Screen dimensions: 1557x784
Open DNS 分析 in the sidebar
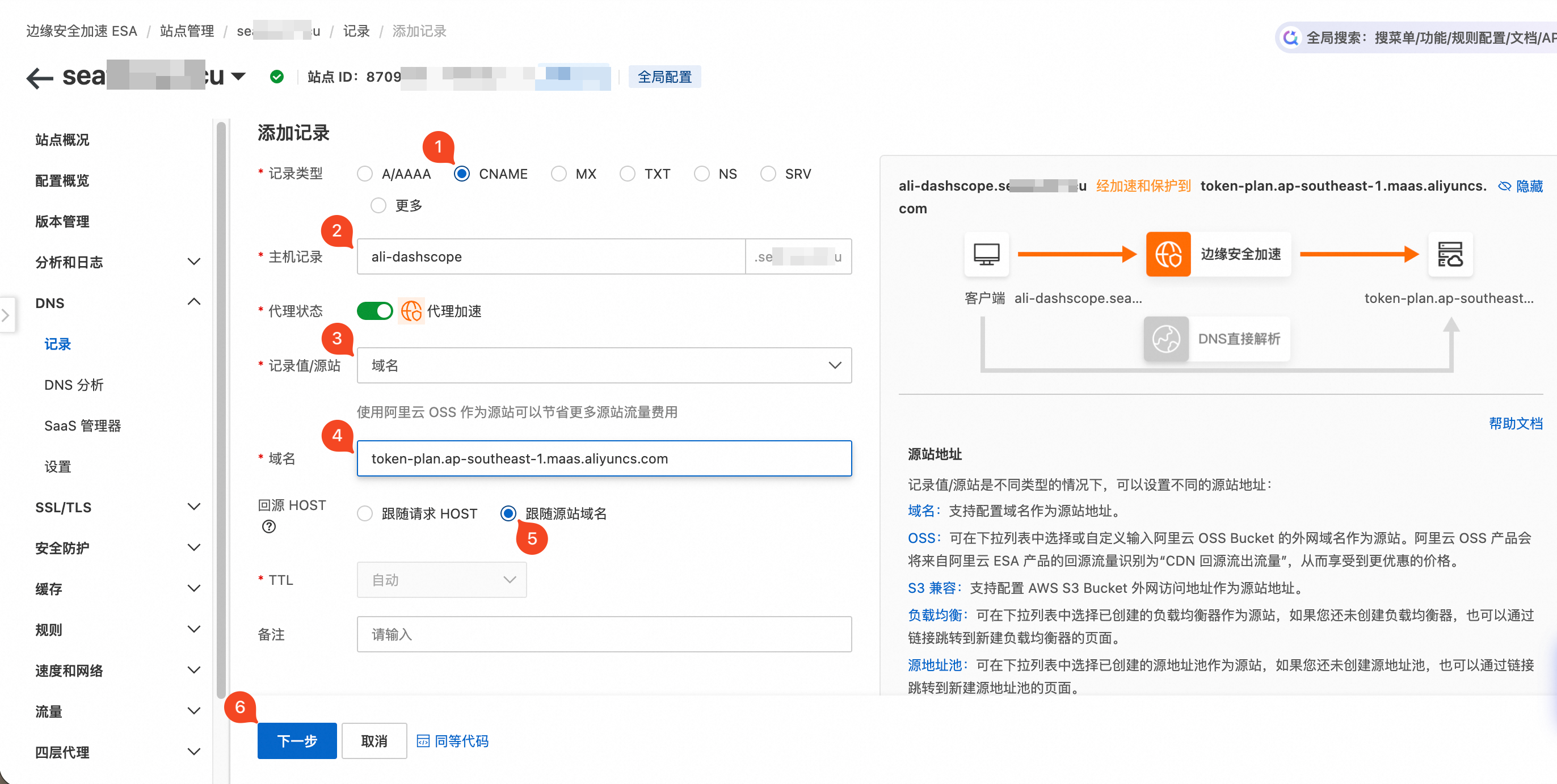tap(74, 385)
